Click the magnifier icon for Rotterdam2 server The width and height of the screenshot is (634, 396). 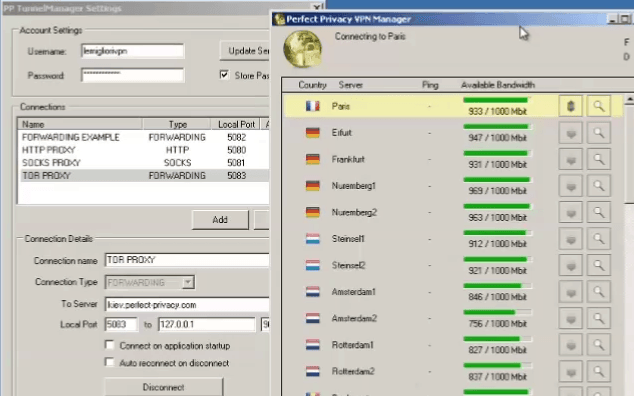click(x=599, y=372)
